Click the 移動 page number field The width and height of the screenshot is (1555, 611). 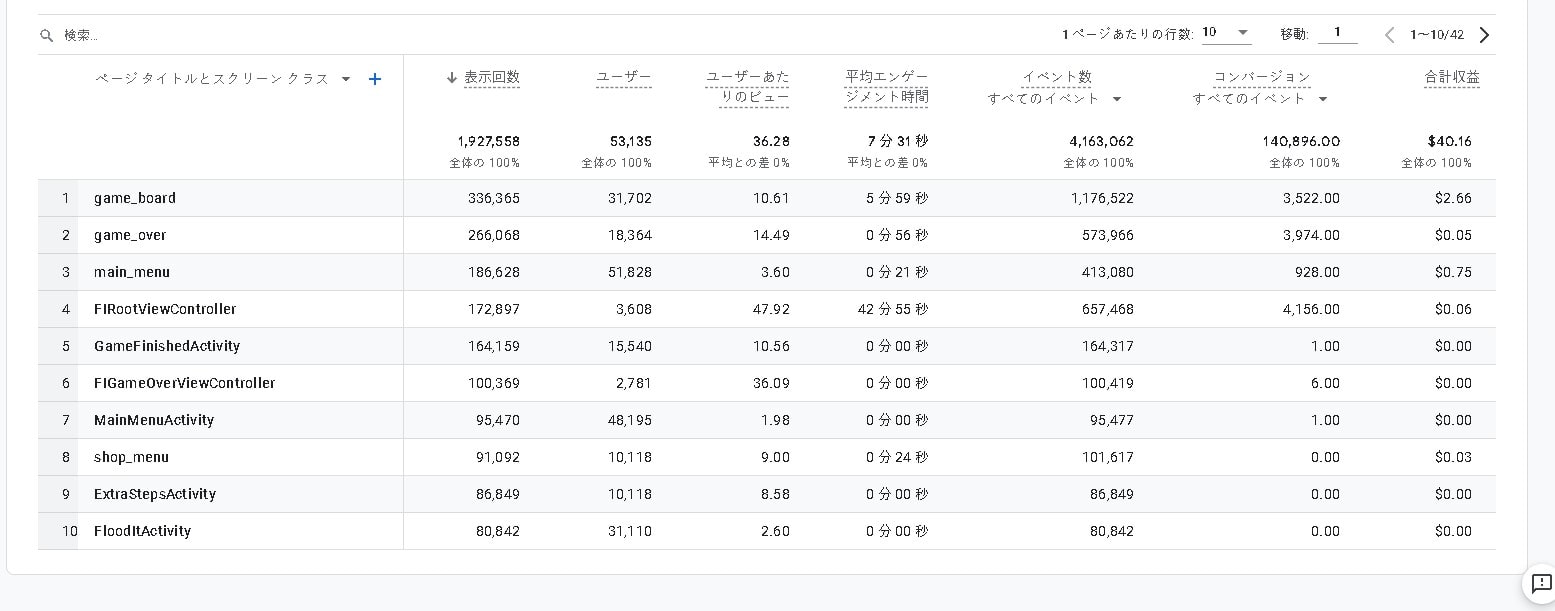tap(1337, 33)
